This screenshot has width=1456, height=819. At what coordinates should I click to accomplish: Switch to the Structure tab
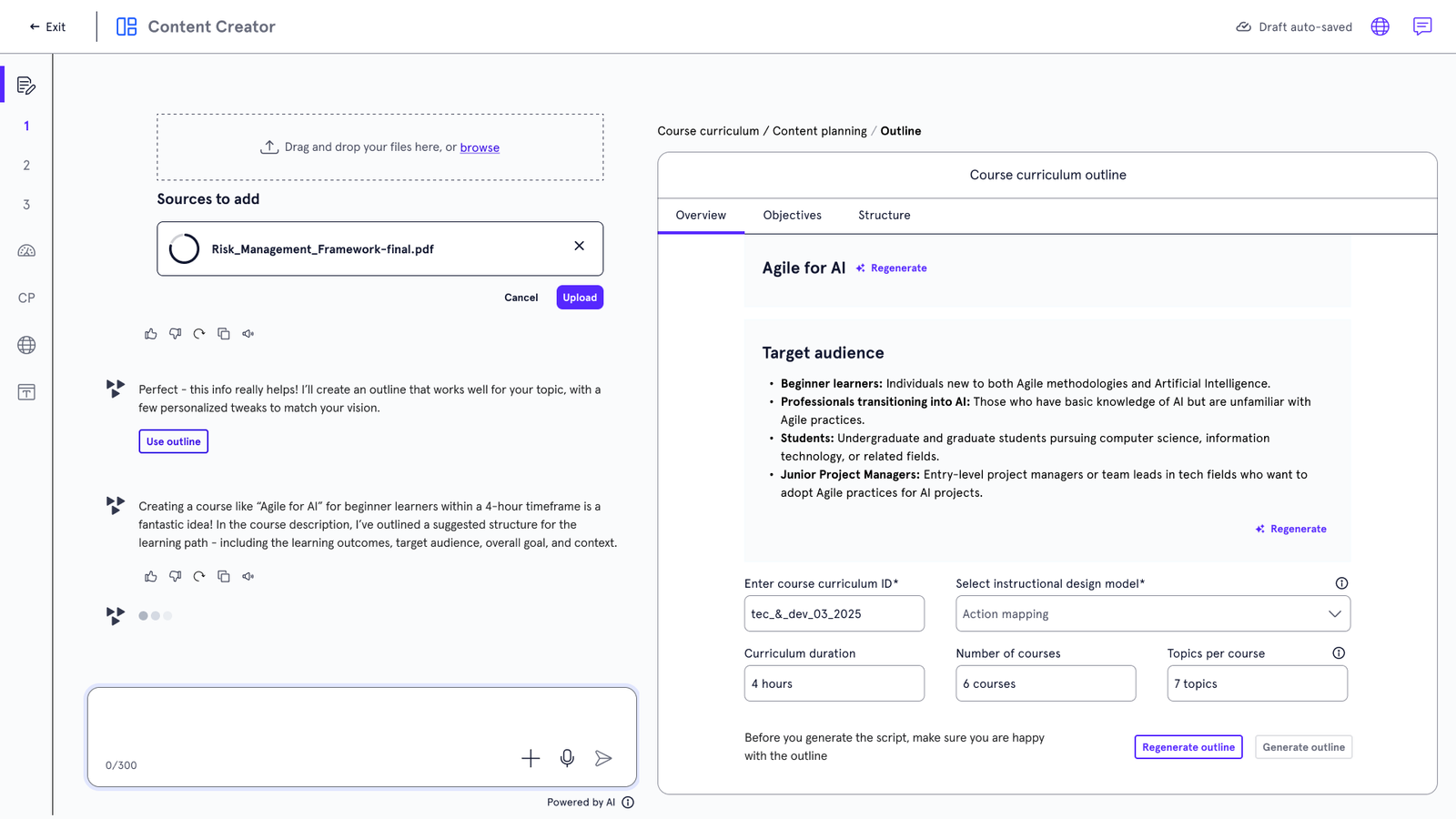tap(884, 216)
